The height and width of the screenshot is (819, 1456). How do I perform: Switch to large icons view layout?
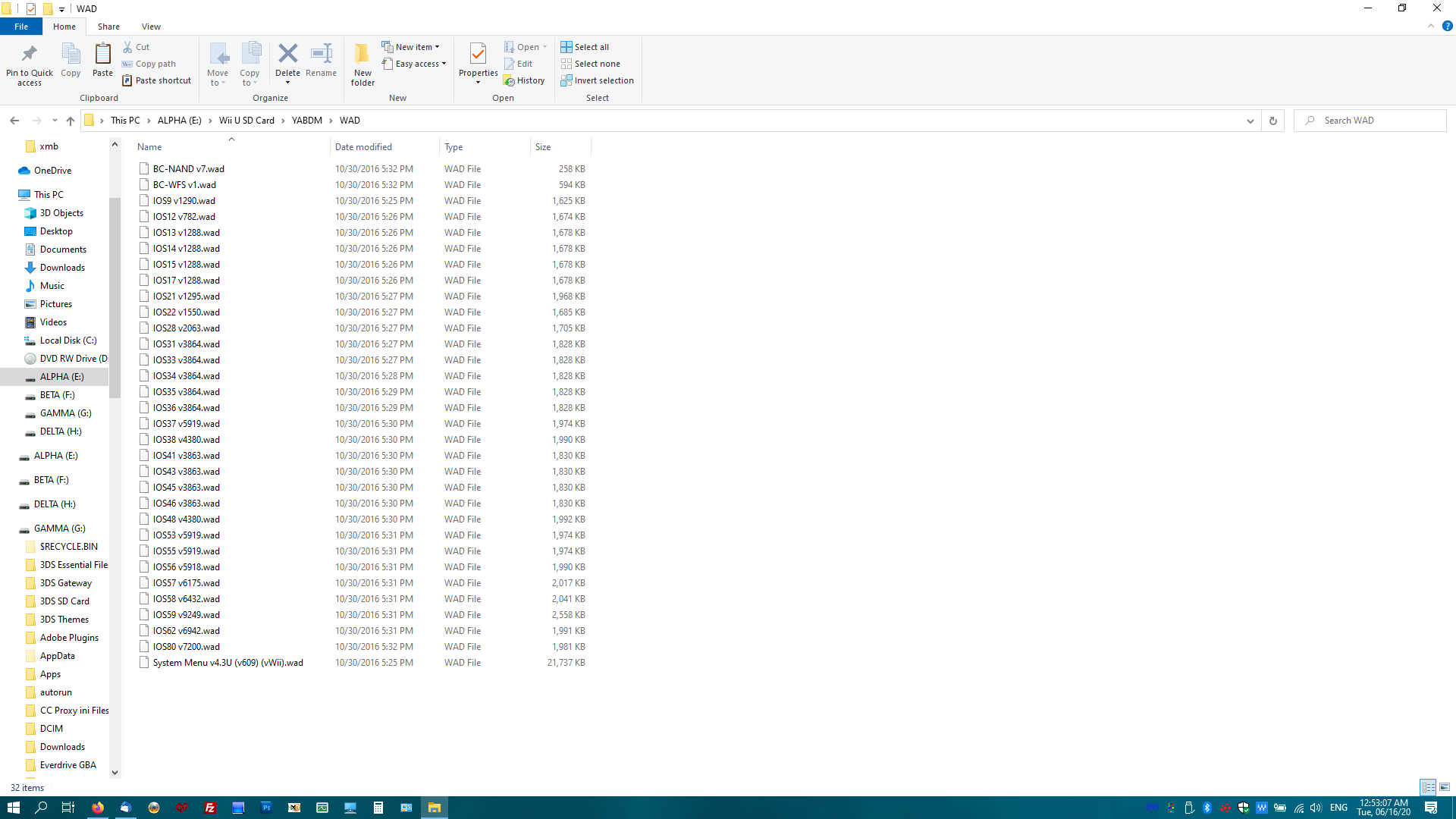tap(1445, 787)
